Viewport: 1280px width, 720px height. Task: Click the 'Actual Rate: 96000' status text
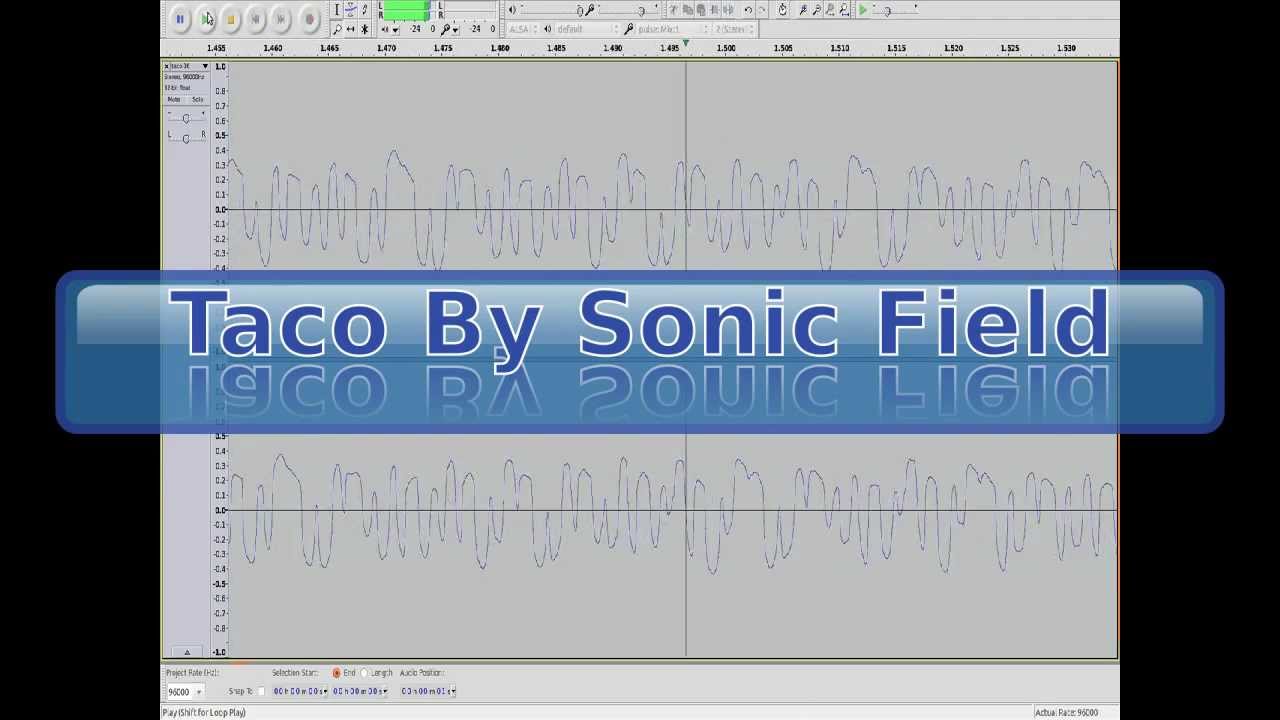pyautogui.click(x=1066, y=712)
